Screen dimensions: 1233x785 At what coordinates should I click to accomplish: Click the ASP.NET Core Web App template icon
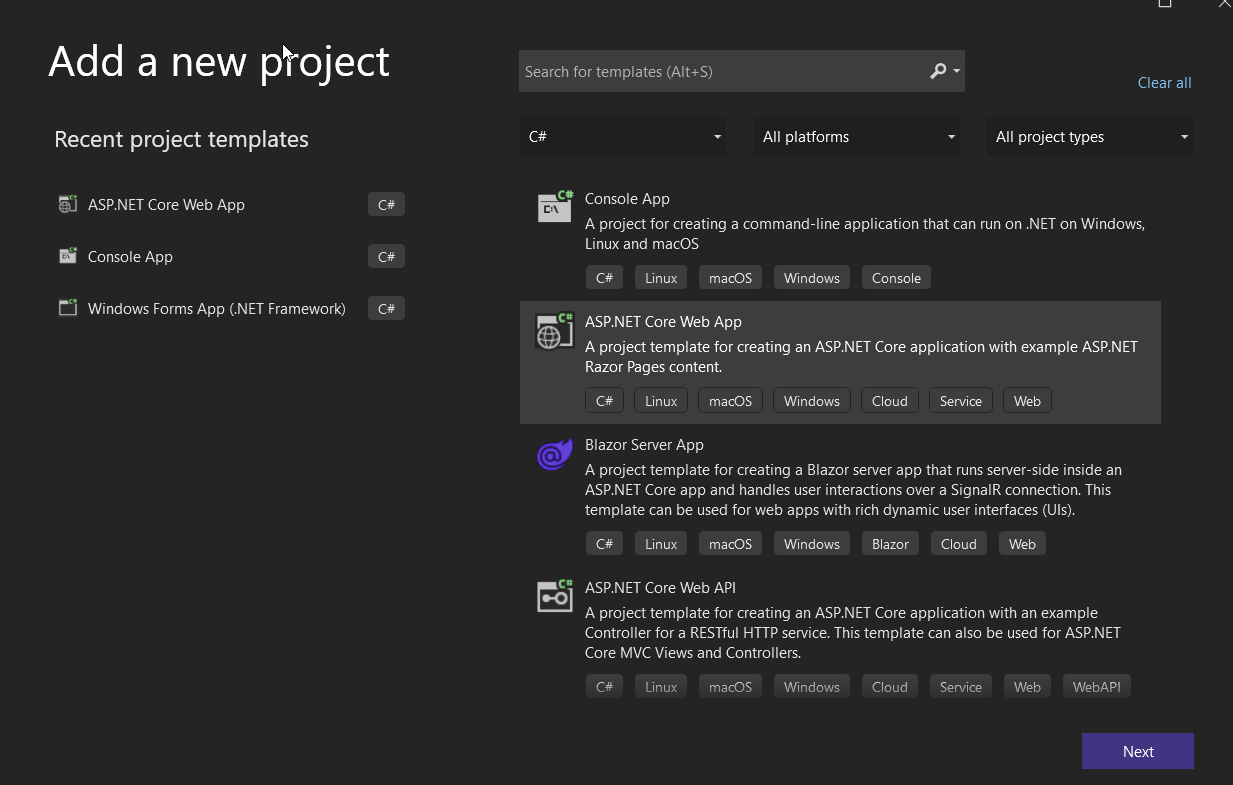[555, 331]
